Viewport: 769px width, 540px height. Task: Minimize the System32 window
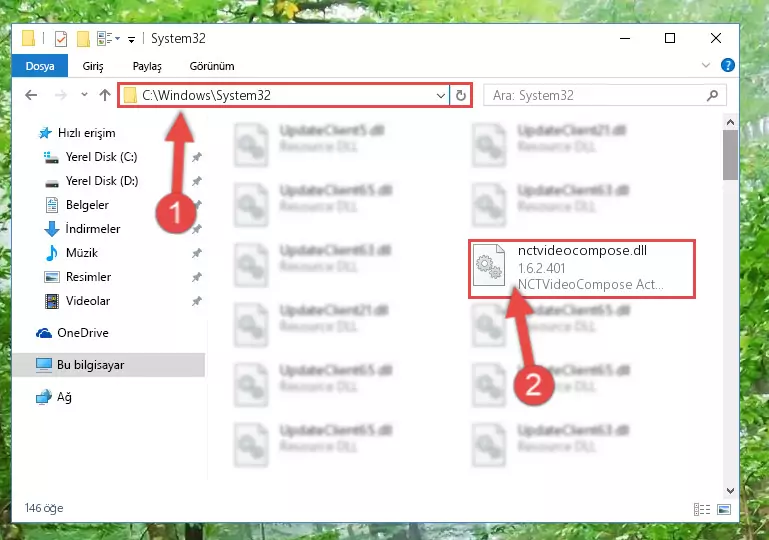[x=625, y=38]
